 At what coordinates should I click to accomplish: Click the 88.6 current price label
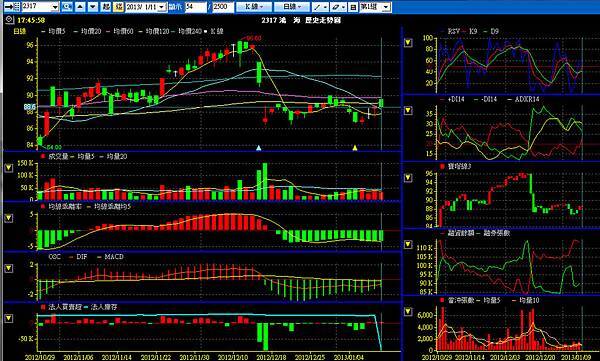(29, 107)
